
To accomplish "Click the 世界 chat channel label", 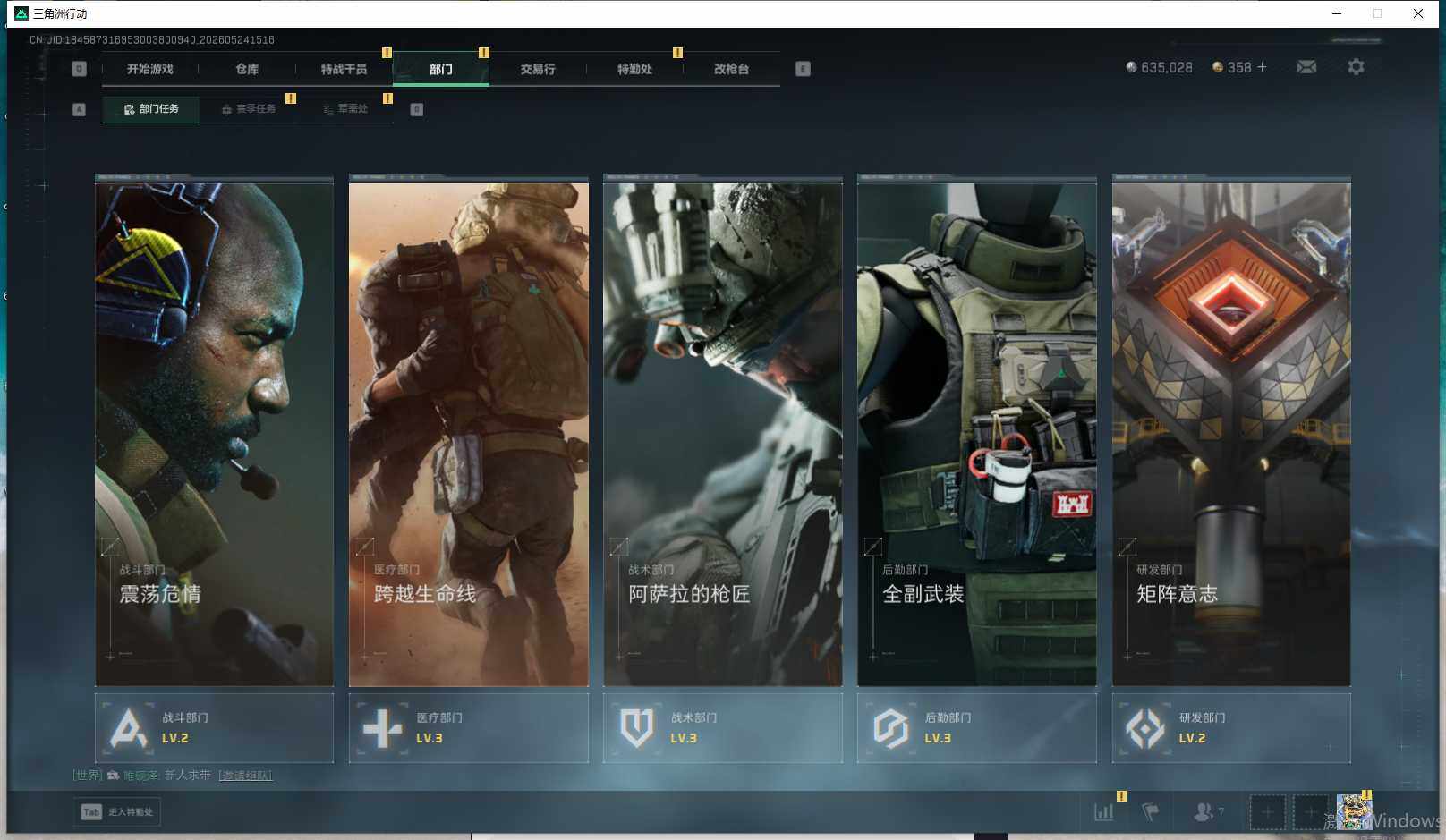I will pyautogui.click(x=88, y=776).
